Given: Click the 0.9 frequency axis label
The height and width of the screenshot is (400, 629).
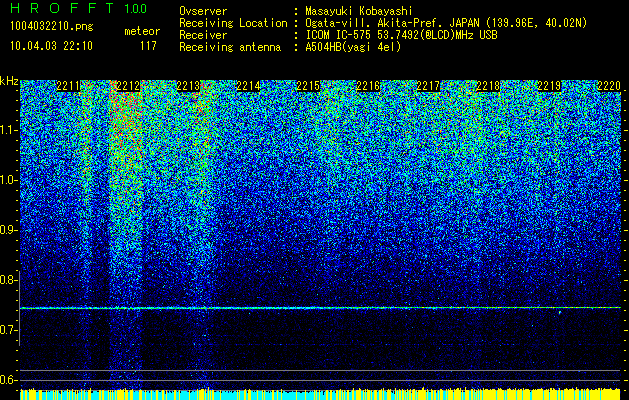Looking at the screenshot, I should click(x=9, y=230).
